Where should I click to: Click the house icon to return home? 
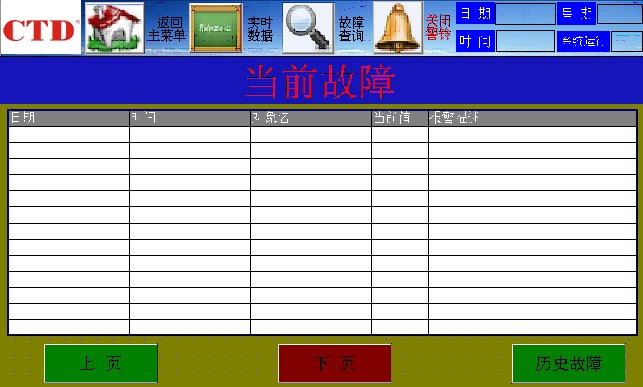pyautogui.click(x=115, y=27)
